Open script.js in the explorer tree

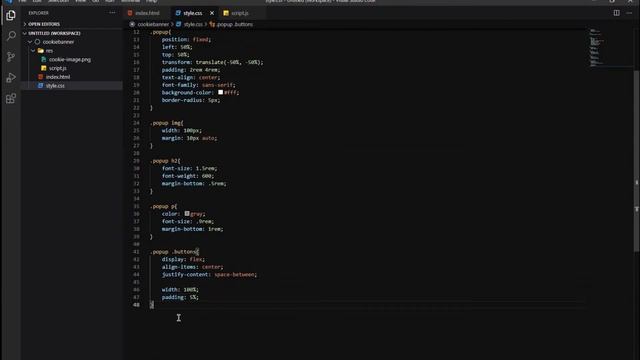pyautogui.click(x=58, y=68)
